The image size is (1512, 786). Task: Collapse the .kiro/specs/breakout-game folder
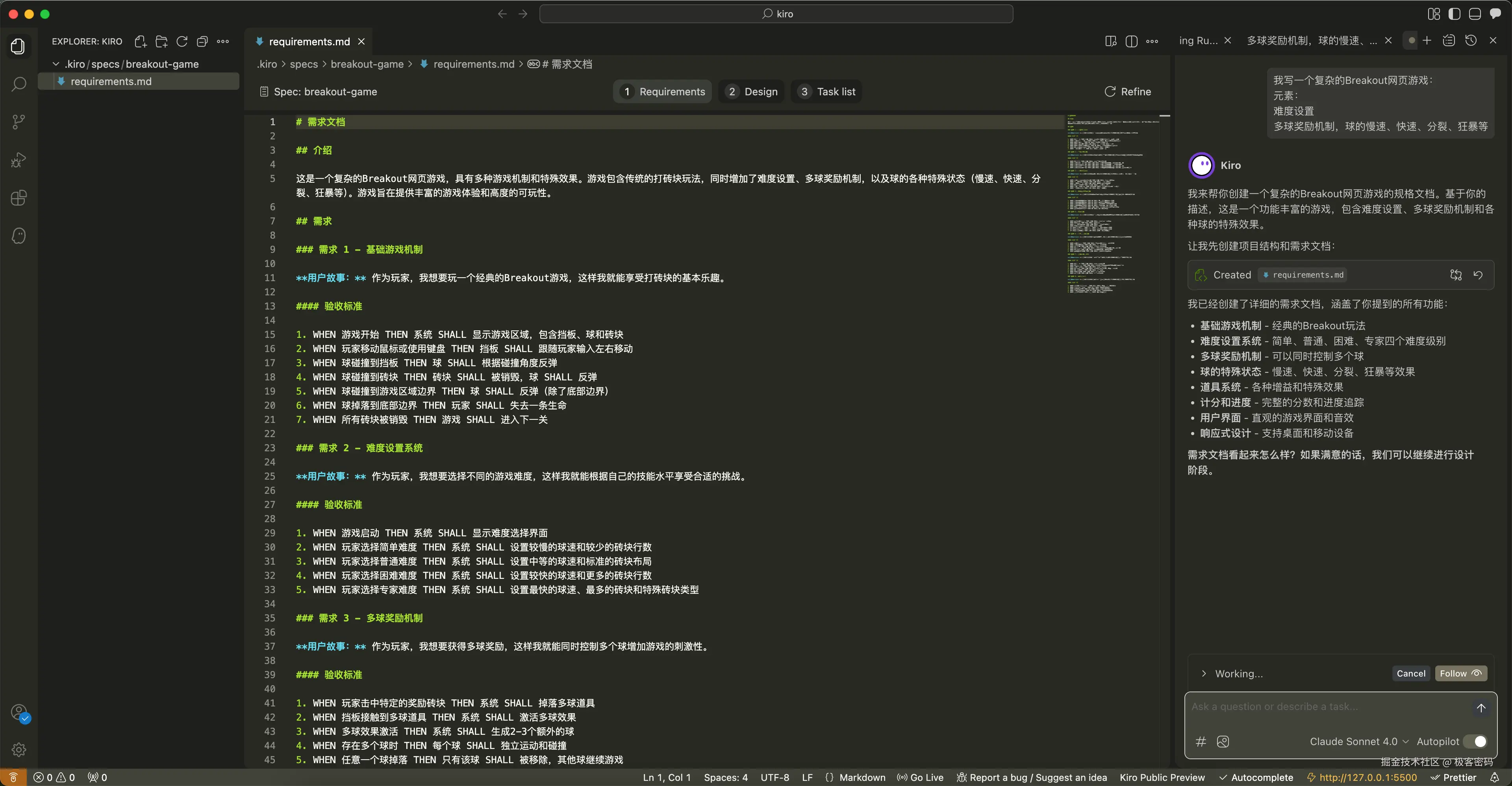(x=56, y=64)
